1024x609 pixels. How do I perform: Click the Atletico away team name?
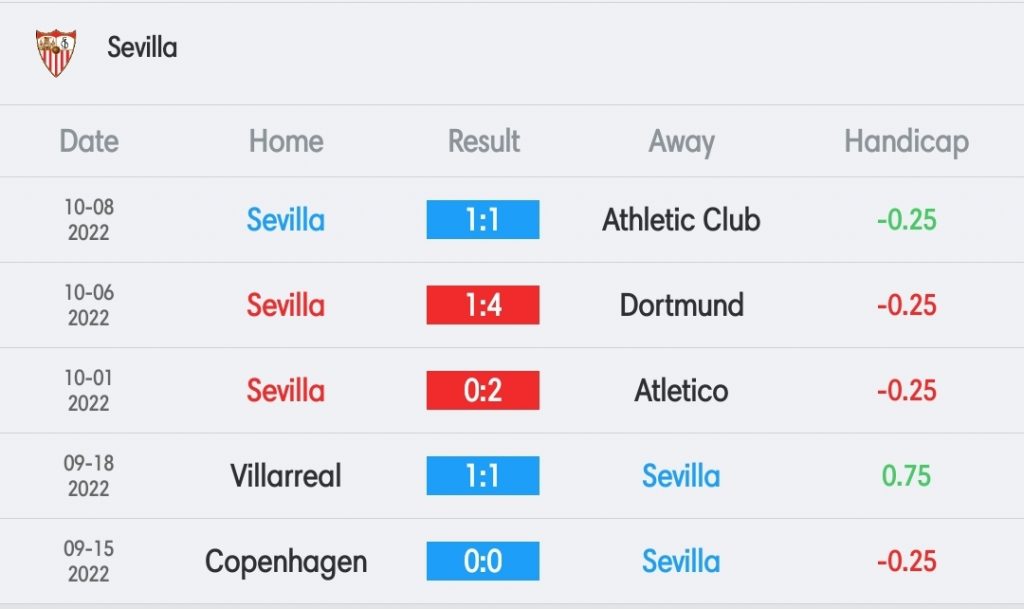click(x=681, y=390)
